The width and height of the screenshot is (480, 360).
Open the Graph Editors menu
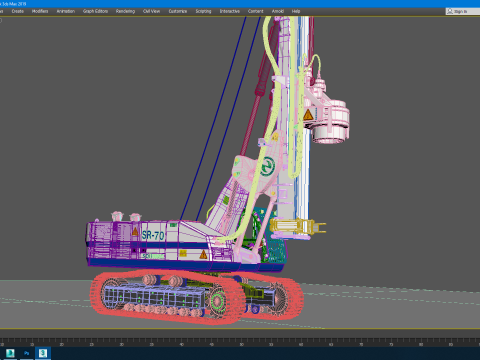tap(95, 11)
